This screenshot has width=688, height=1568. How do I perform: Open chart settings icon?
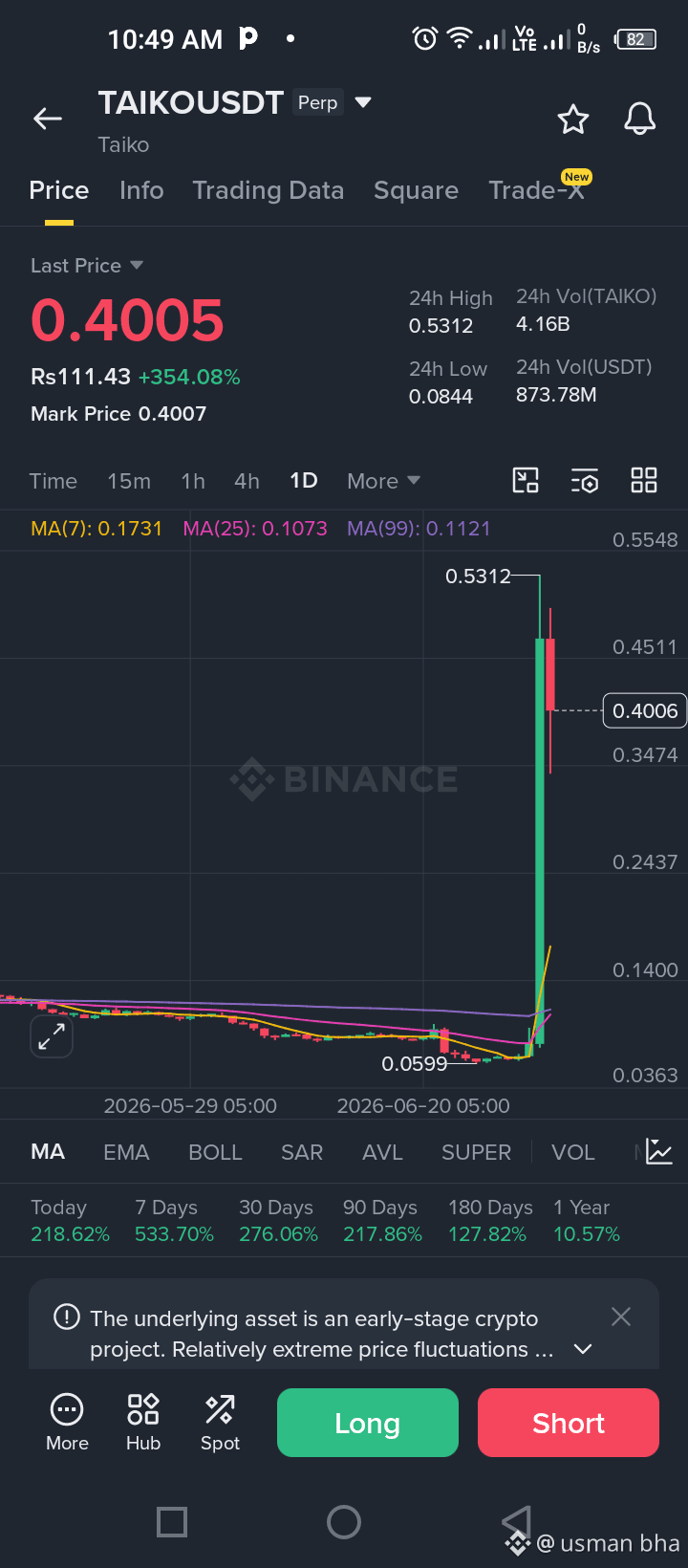pos(585,480)
